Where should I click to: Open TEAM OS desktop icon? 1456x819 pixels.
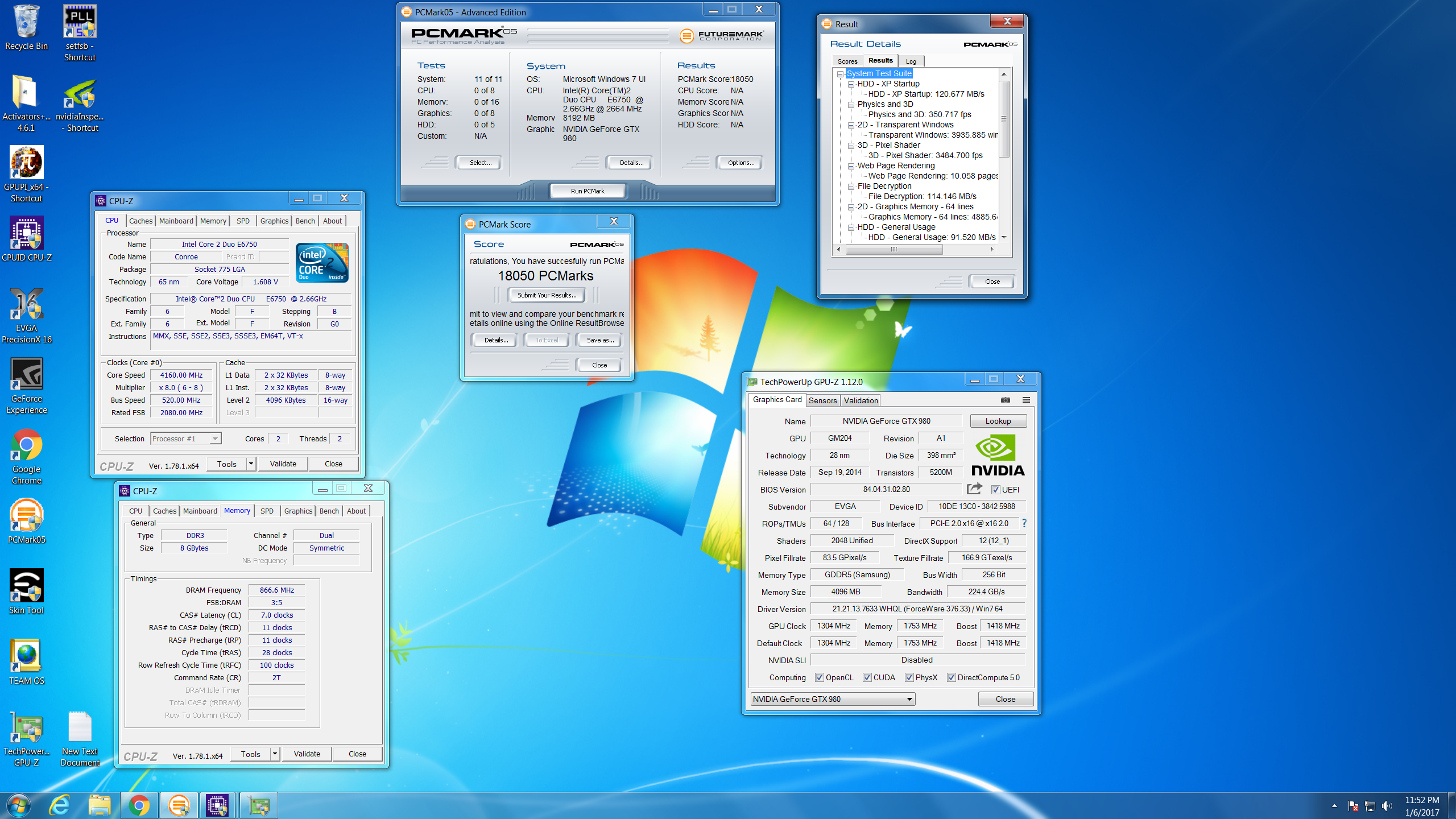(x=26, y=662)
